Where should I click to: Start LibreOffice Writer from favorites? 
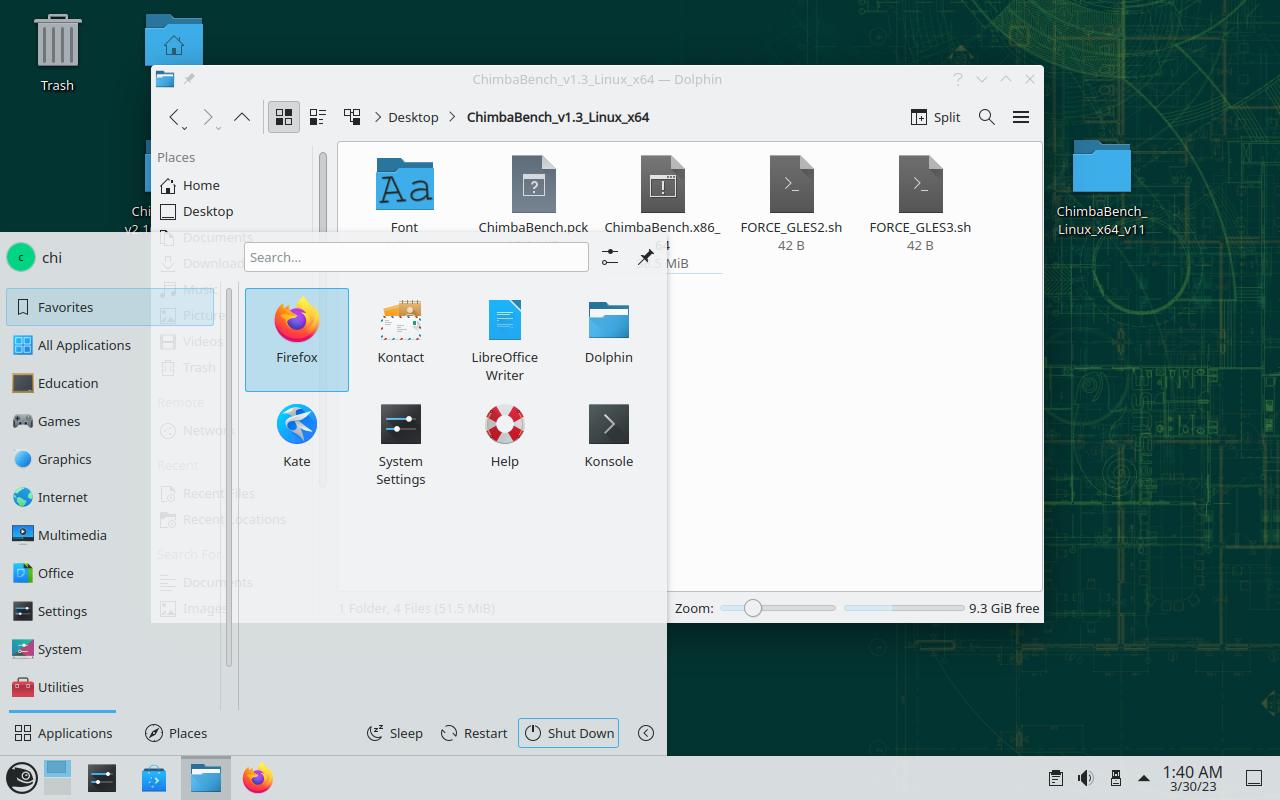pos(505,339)
